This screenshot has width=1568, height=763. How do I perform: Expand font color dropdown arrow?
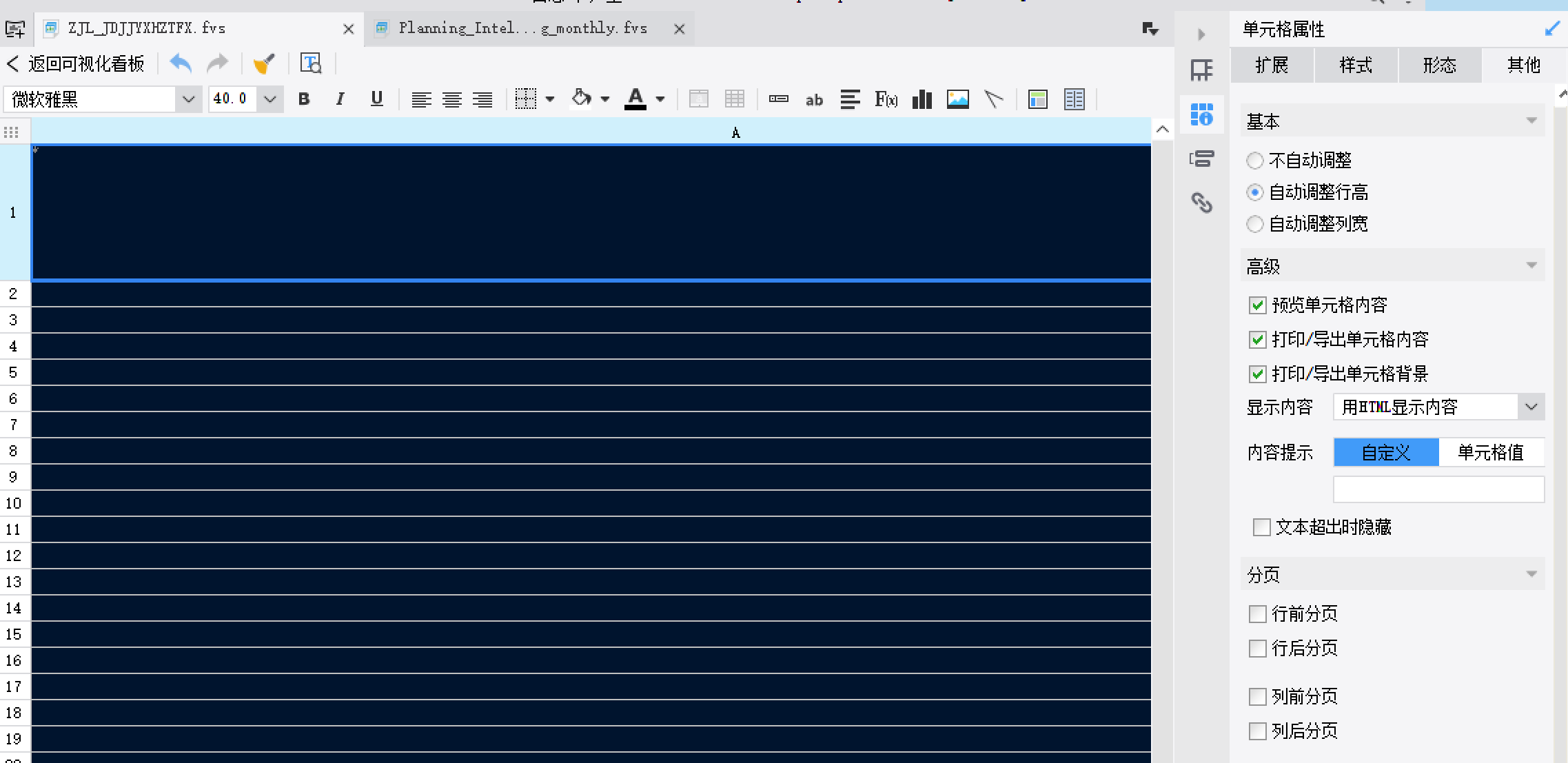click(x=660, y=99)
